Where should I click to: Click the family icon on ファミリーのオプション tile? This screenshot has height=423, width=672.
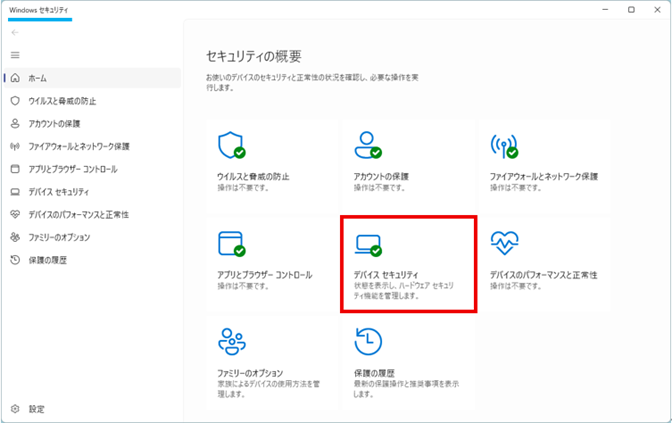pyautogui.click(x=232, y=342)
